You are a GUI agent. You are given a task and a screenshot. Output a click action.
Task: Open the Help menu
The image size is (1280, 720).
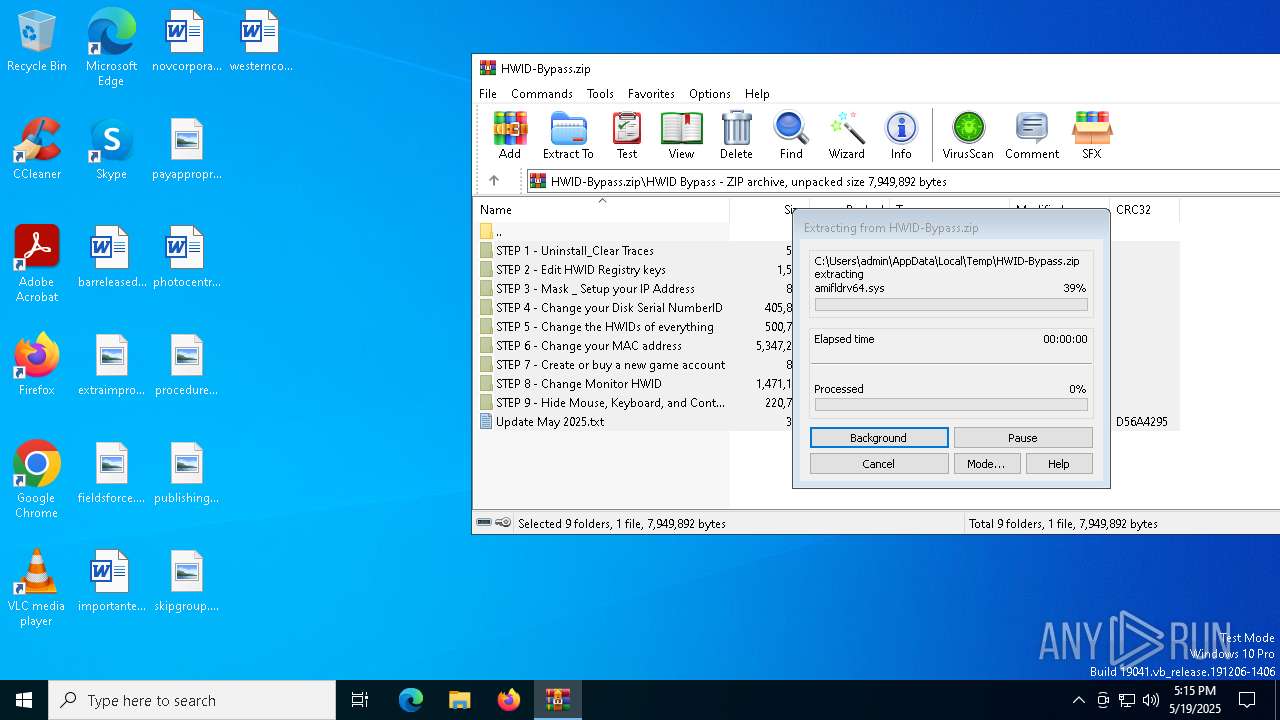757,94
